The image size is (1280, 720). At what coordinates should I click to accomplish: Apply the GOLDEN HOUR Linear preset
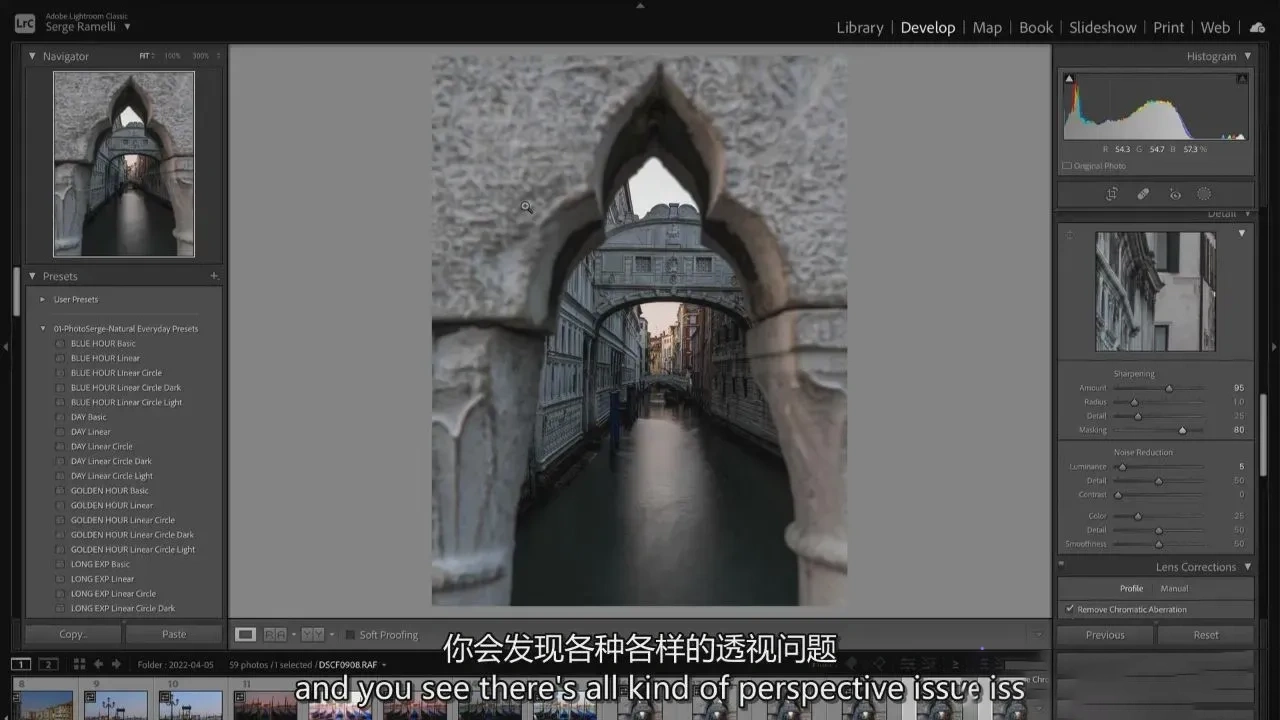coord(112,505)
